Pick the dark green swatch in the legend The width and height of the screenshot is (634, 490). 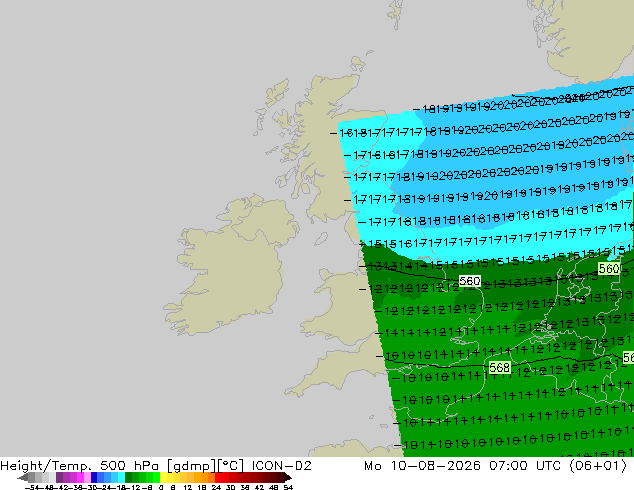click(129, 477)
